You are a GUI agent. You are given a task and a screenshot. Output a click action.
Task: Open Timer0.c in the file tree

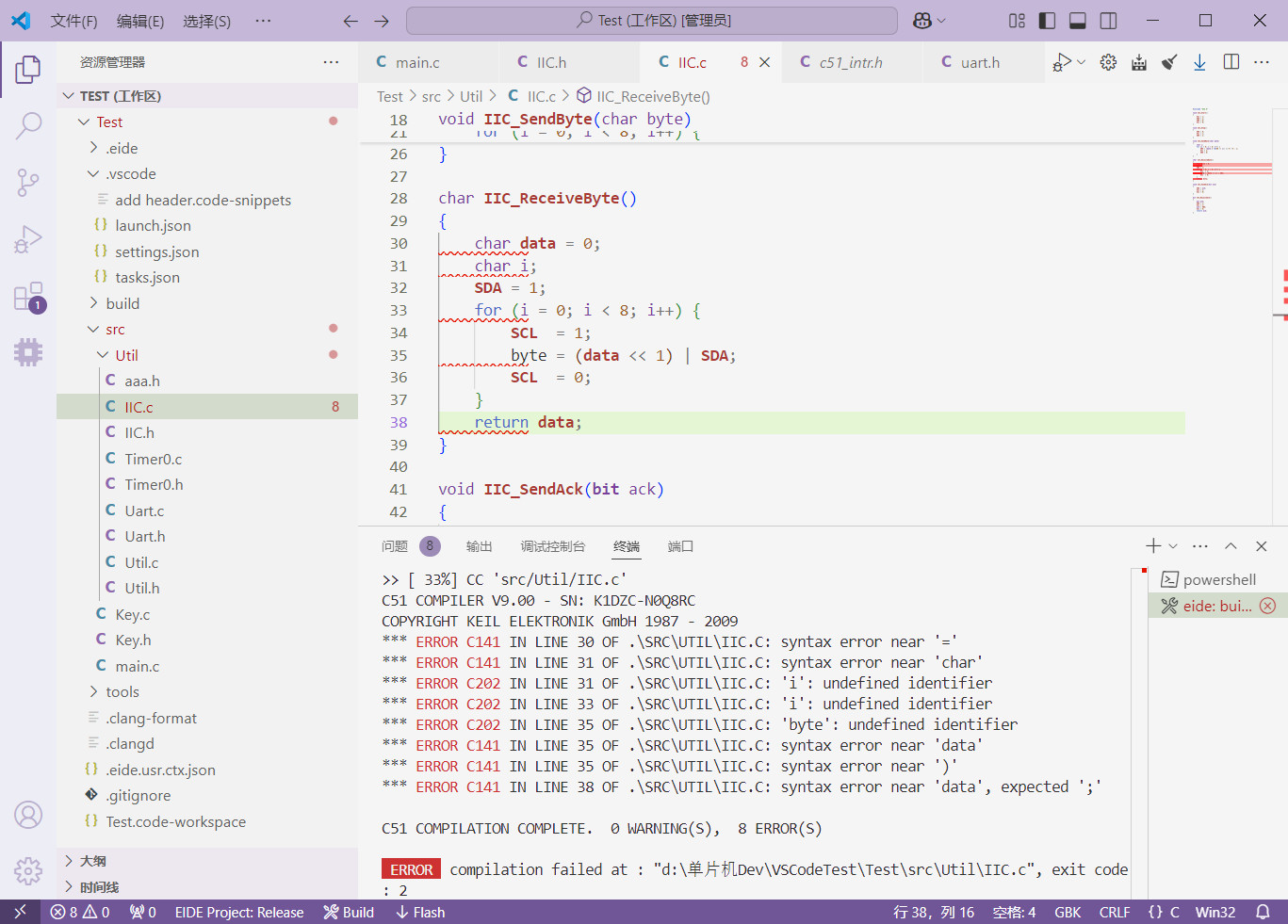(207, 459)
